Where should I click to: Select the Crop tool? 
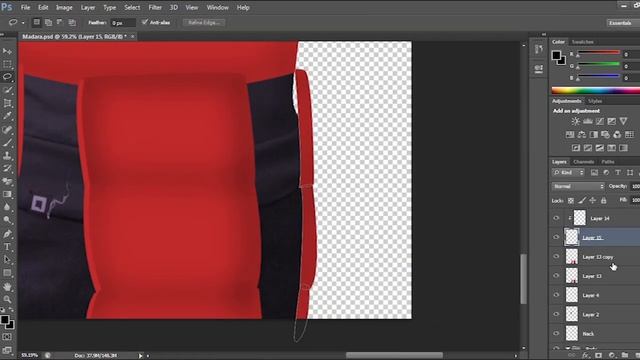tap(7, 103)
